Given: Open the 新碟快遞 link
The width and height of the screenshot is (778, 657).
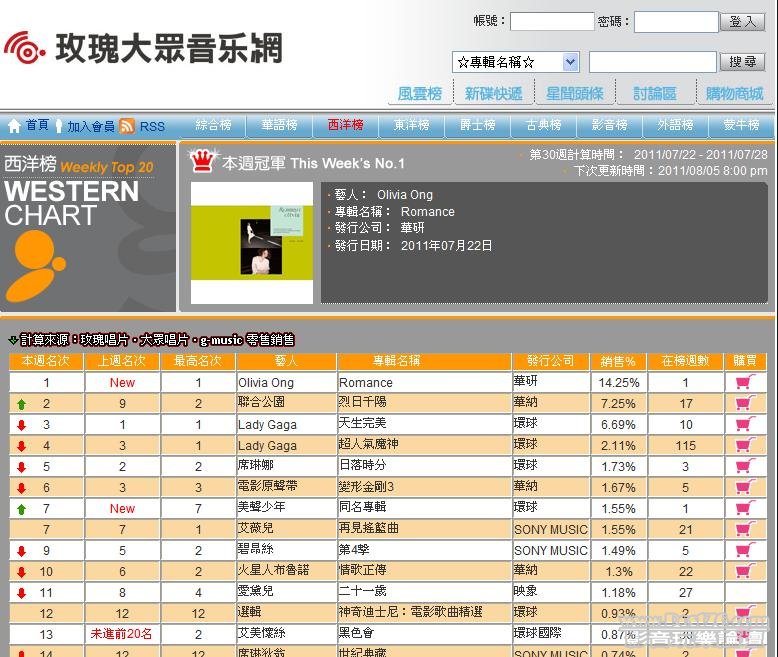Looking at the screenshot, I should pyautogui.click(x=494, y=93).
